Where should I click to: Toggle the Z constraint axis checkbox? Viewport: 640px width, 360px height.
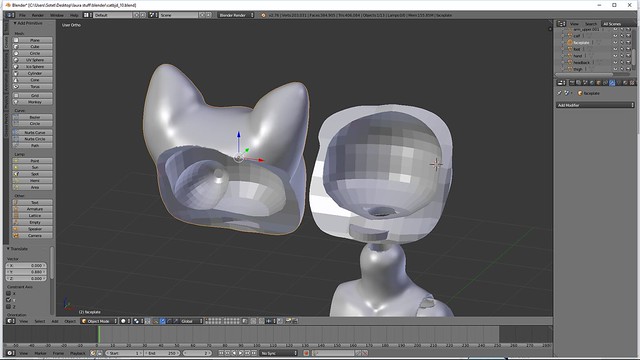point(9,307)
